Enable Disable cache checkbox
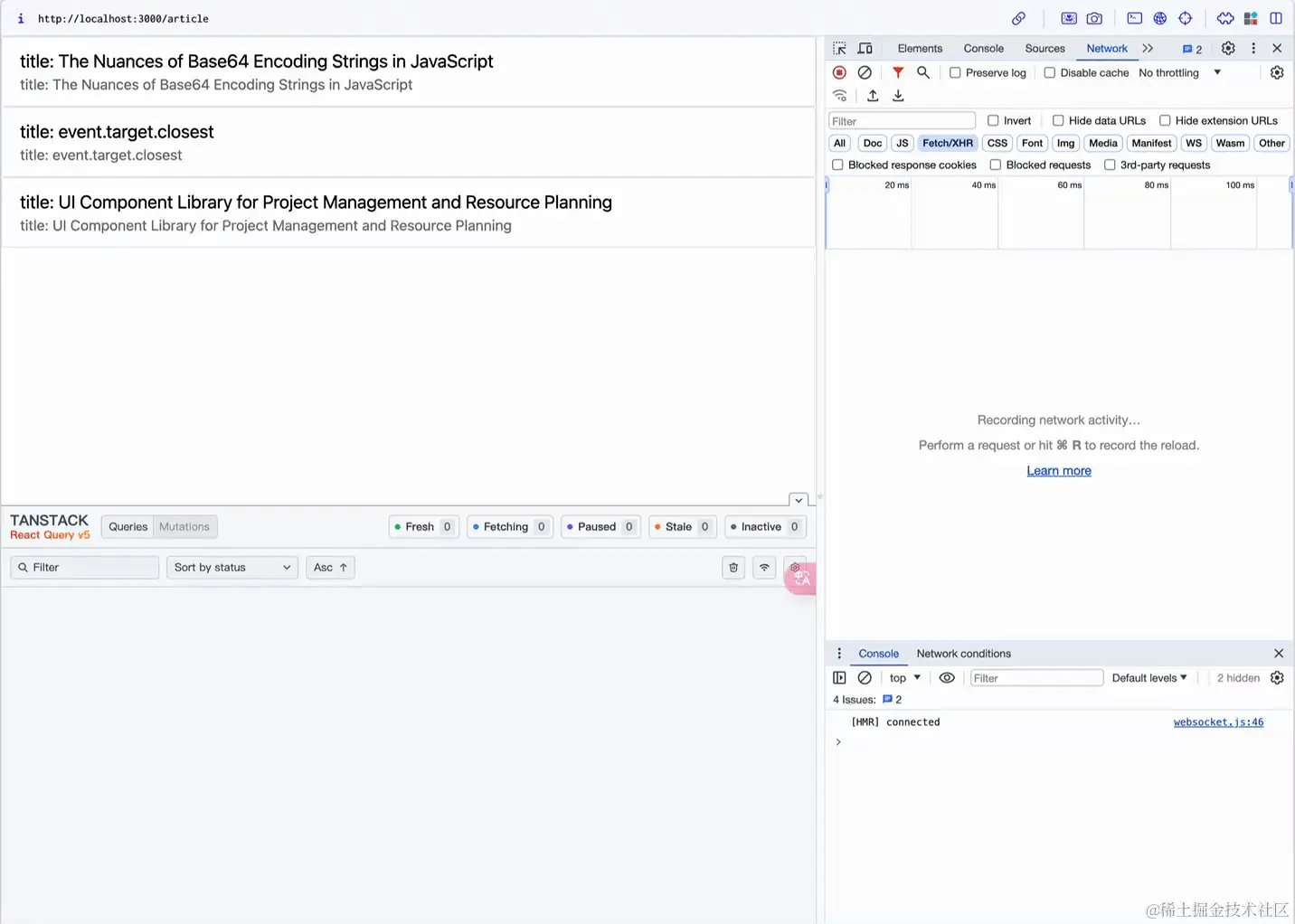Screen dimensions: 1295x924 click(x=1050, y=72)
